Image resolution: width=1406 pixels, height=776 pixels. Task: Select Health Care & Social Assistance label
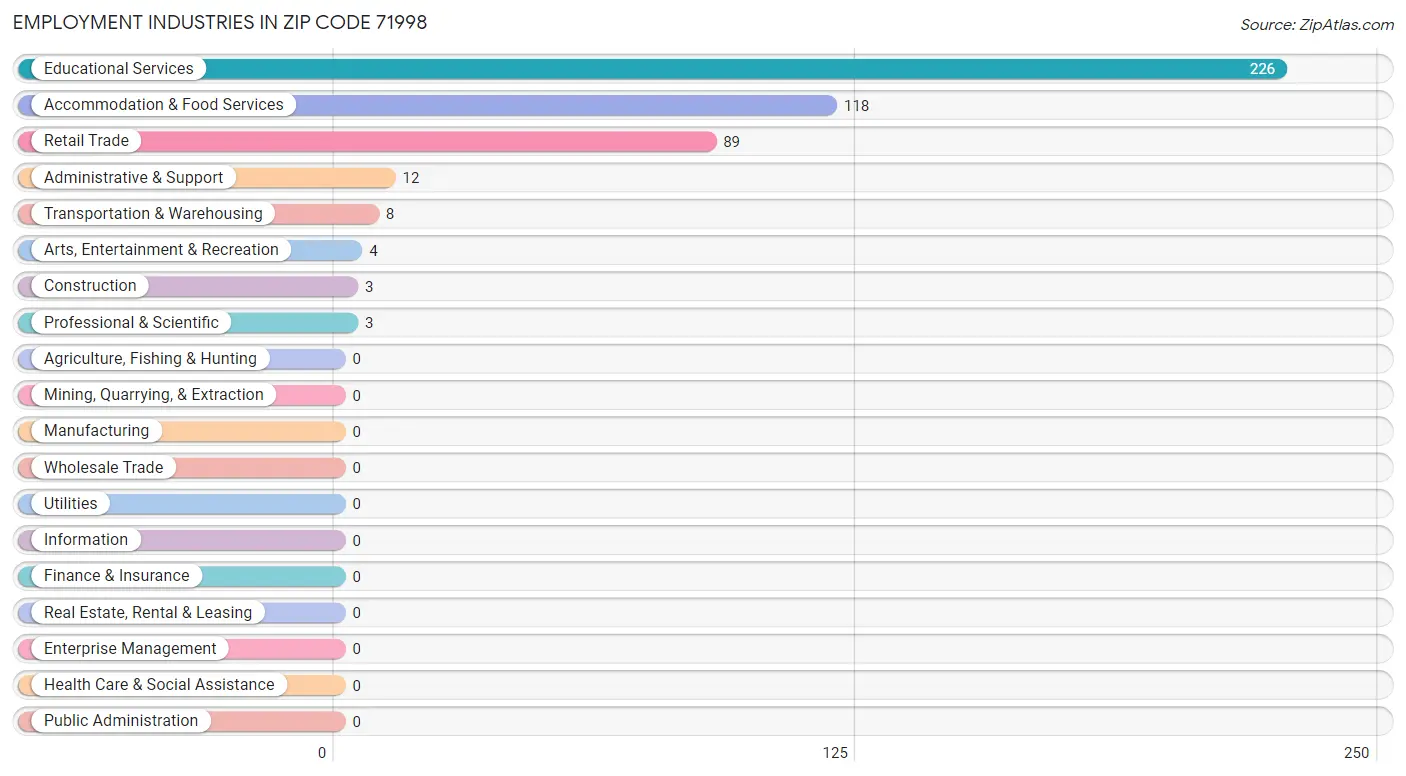(159, 685)
